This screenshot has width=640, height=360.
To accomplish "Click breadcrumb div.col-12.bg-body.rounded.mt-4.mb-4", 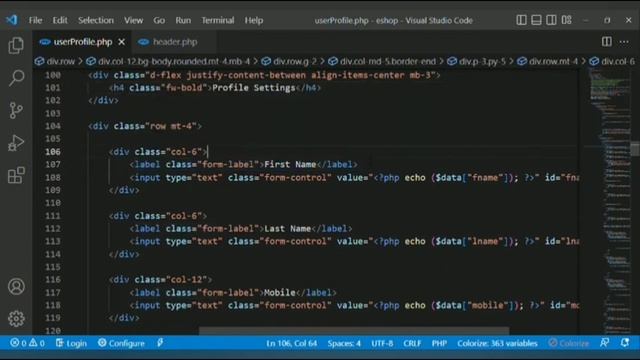I will tap(169, 61).
